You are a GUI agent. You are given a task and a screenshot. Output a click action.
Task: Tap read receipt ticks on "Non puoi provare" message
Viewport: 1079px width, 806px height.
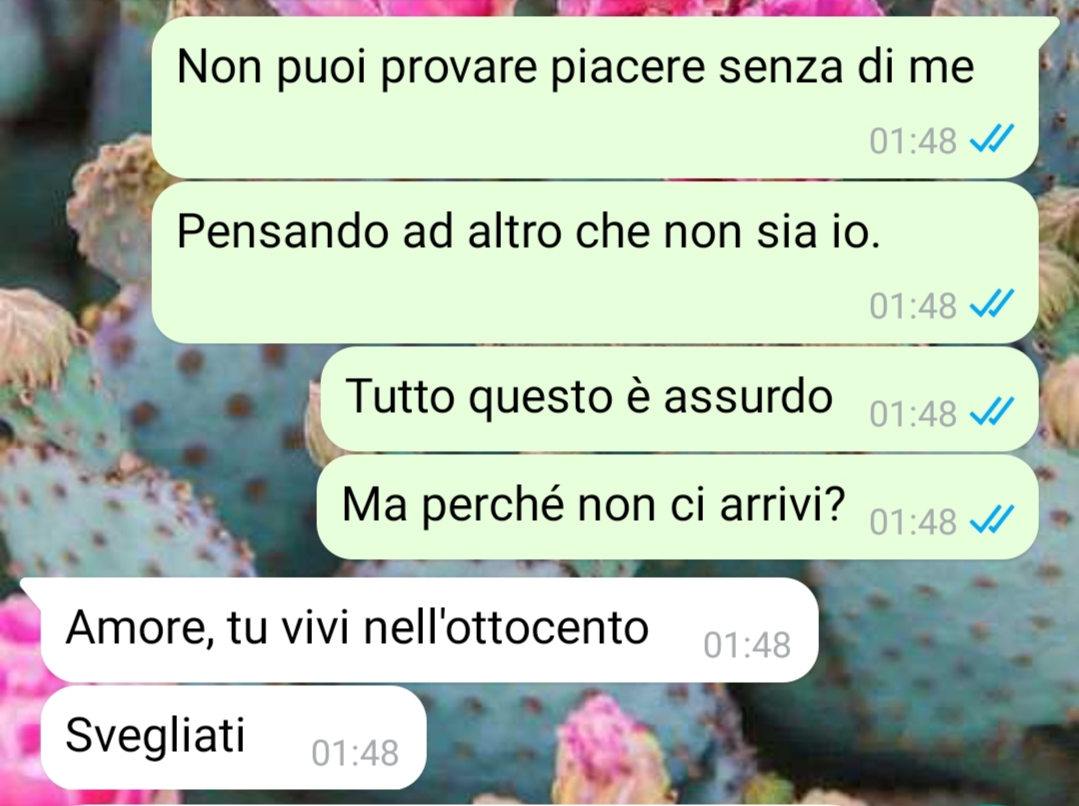click(992, 138)
